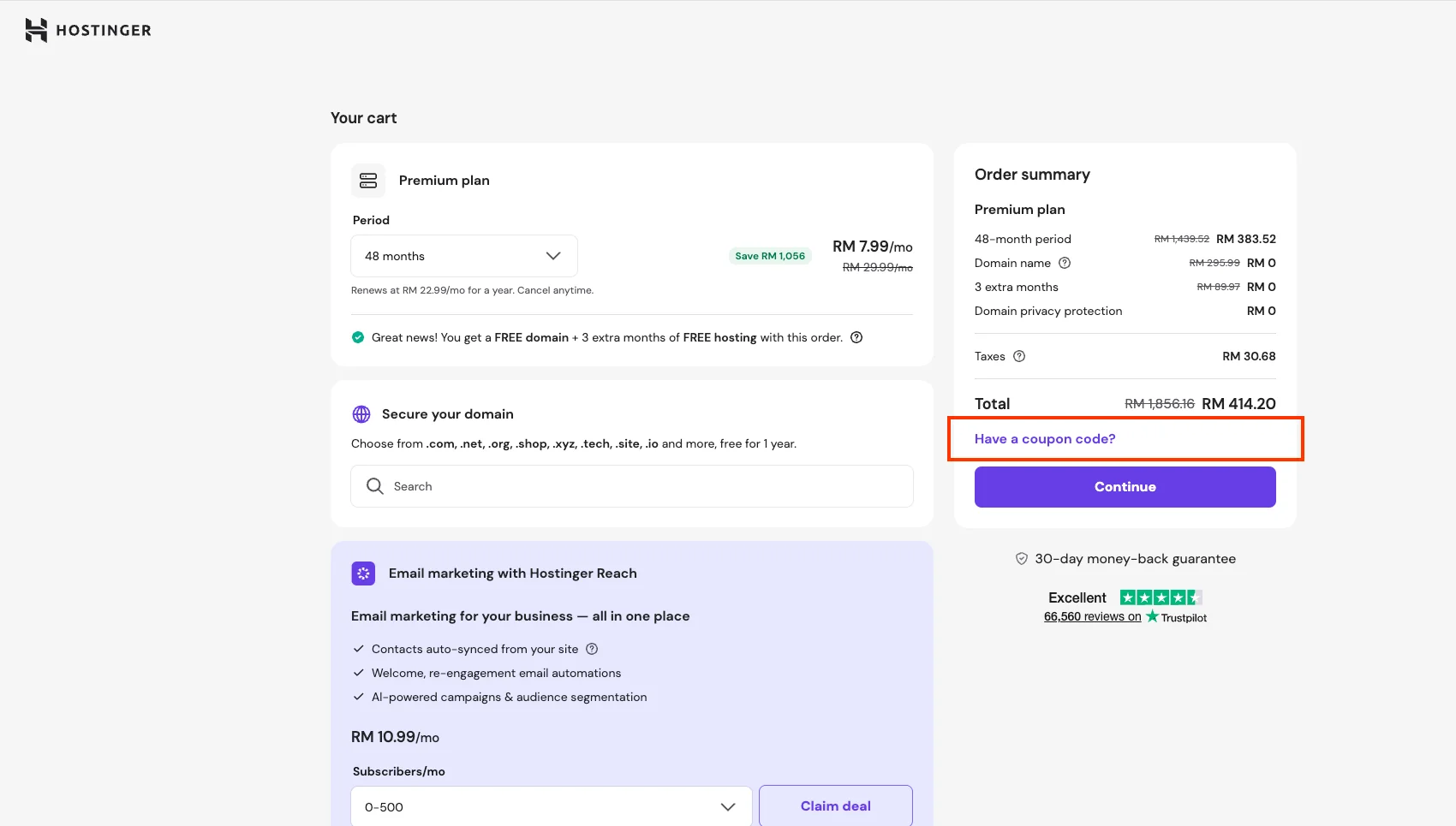Open the Have a coupon code link
Viewport: 1456px width, 826px height.
point(1045,439)
